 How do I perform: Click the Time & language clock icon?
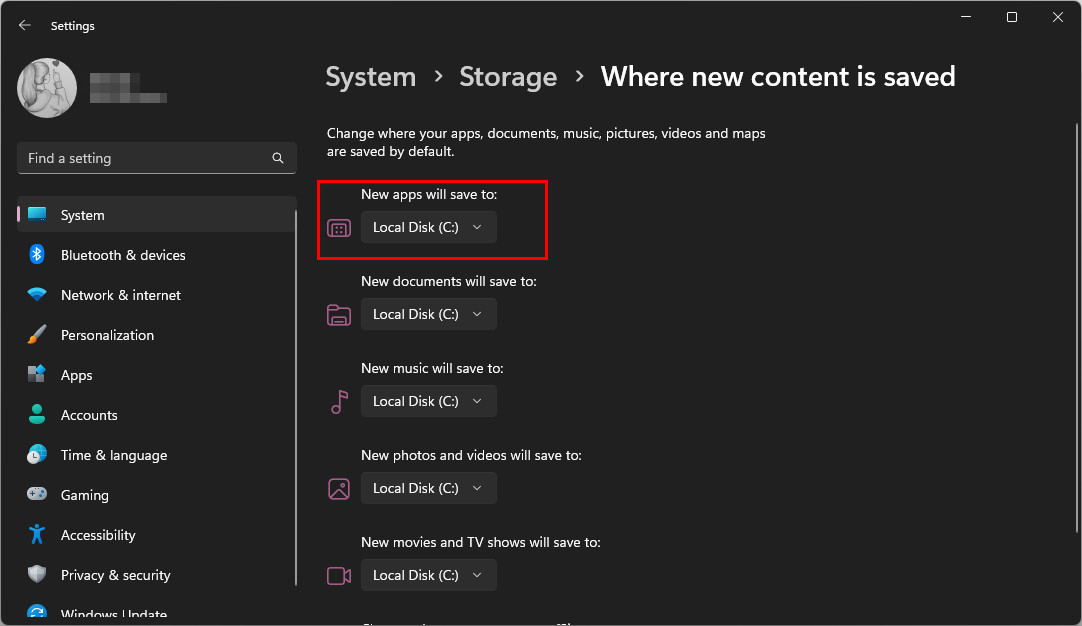pyautogui.click(x=37, y=455)
